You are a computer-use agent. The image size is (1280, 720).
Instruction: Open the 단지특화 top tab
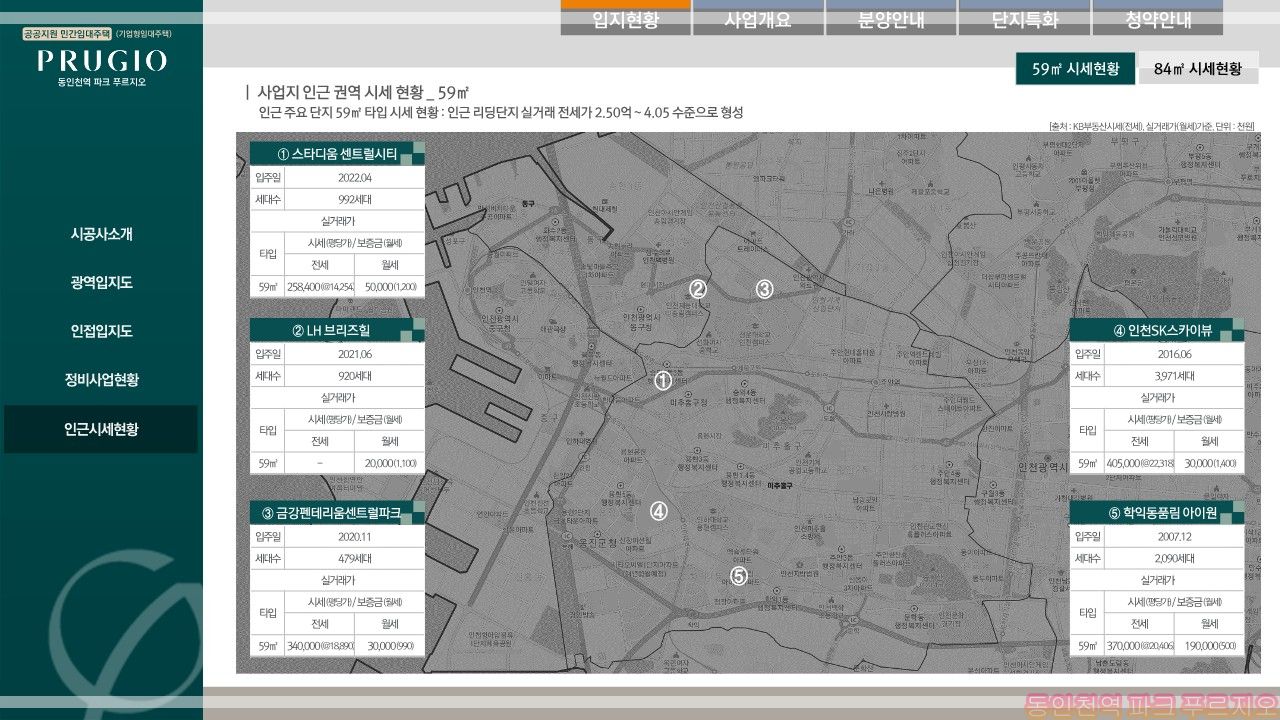click(x=1024, y=18)
